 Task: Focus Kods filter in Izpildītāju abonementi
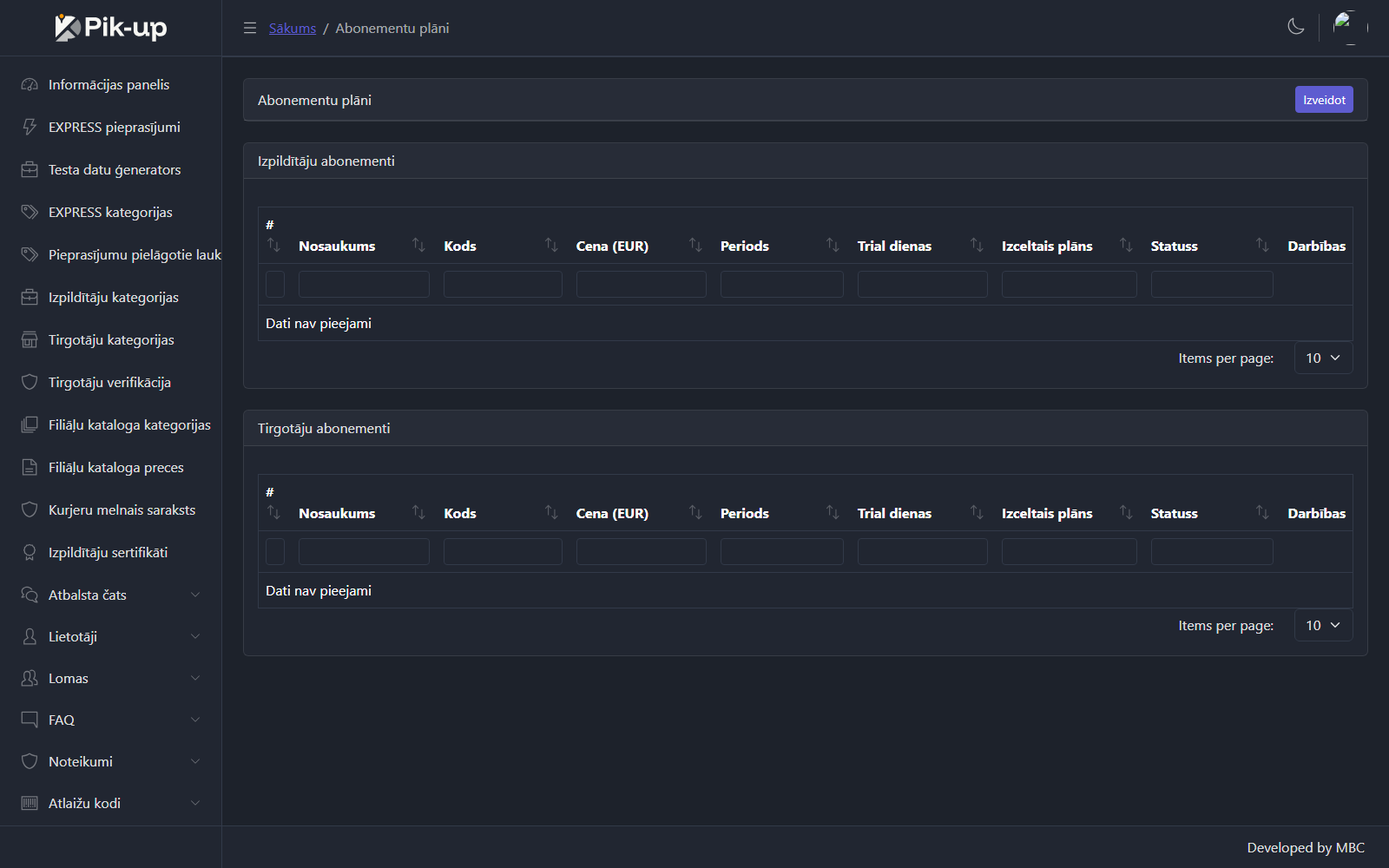click(503, 284)
